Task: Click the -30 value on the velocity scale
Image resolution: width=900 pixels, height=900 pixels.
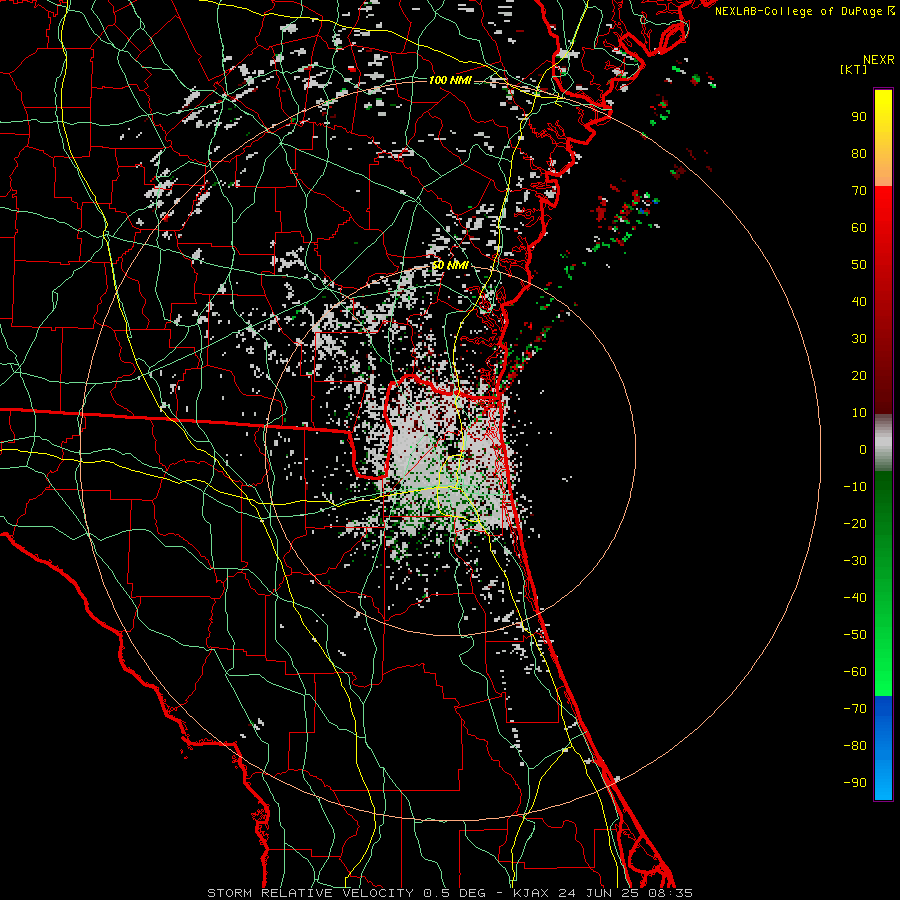Action: [855, 561]
